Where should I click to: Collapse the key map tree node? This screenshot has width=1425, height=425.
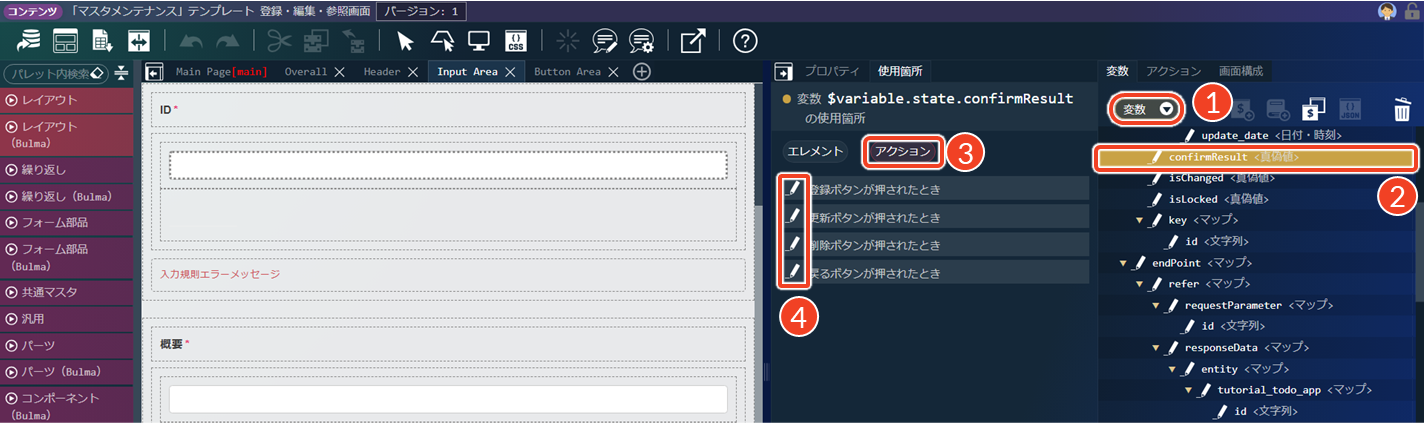1139,220
